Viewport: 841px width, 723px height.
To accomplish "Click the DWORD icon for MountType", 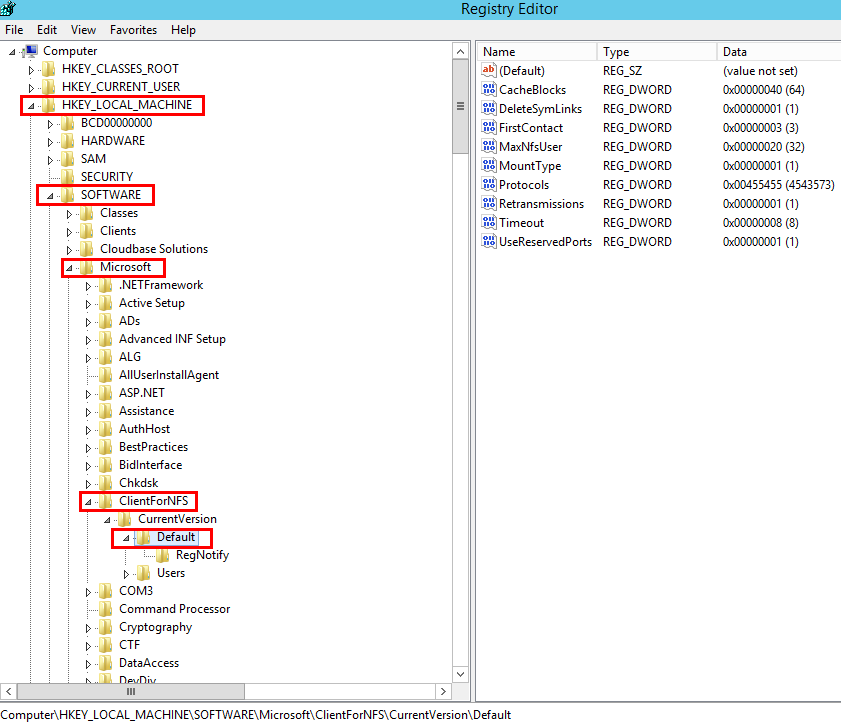I will [489, 166].
